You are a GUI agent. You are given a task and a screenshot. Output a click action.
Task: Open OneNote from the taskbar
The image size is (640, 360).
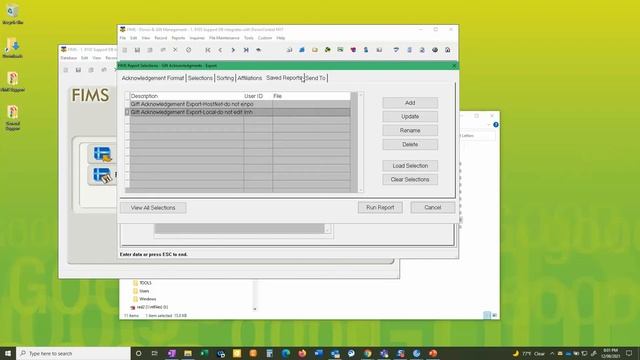(x=171, y=353)
